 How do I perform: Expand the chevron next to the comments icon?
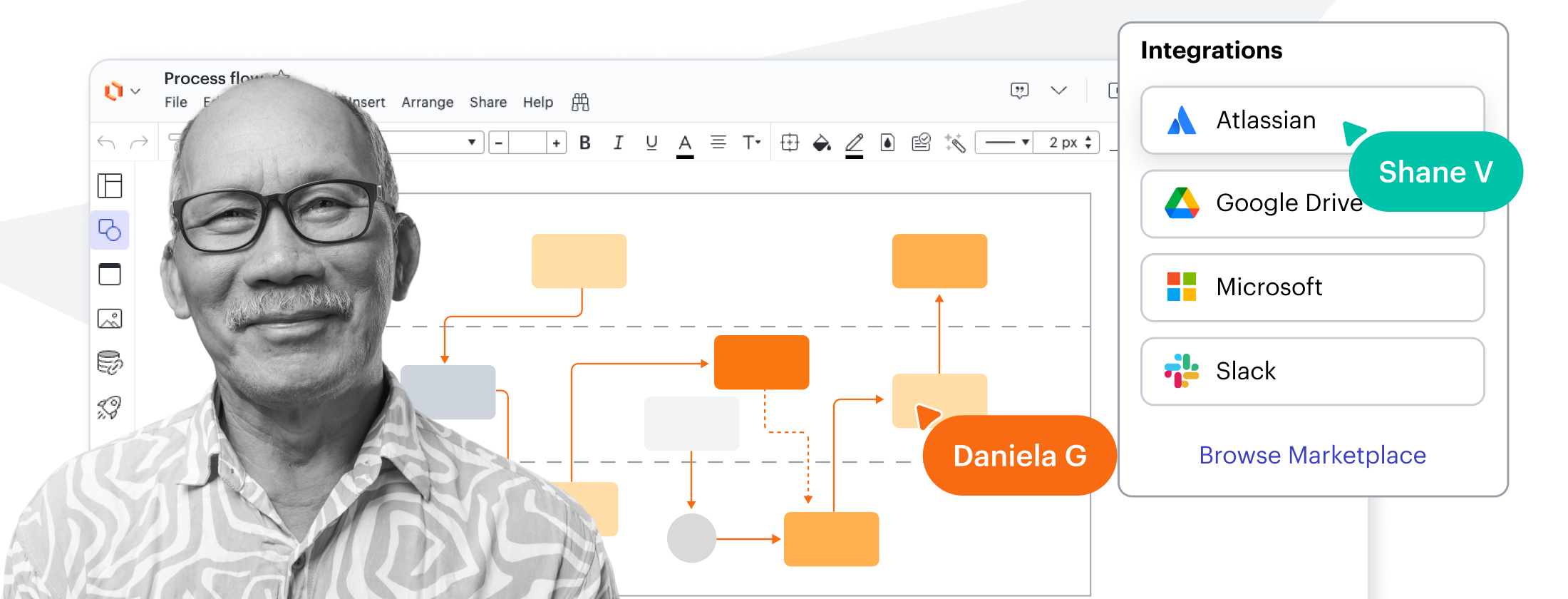click(x=1058, y=91)
